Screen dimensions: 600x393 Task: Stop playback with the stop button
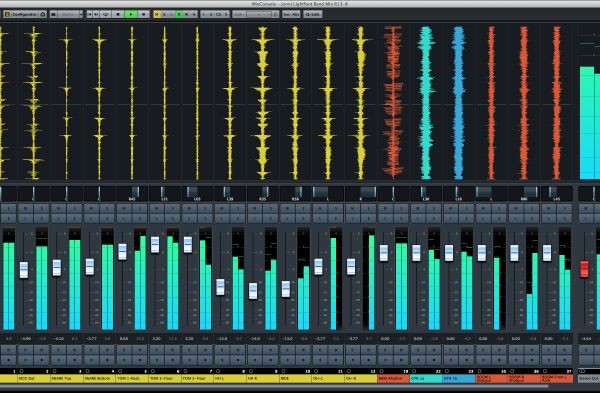118,14
